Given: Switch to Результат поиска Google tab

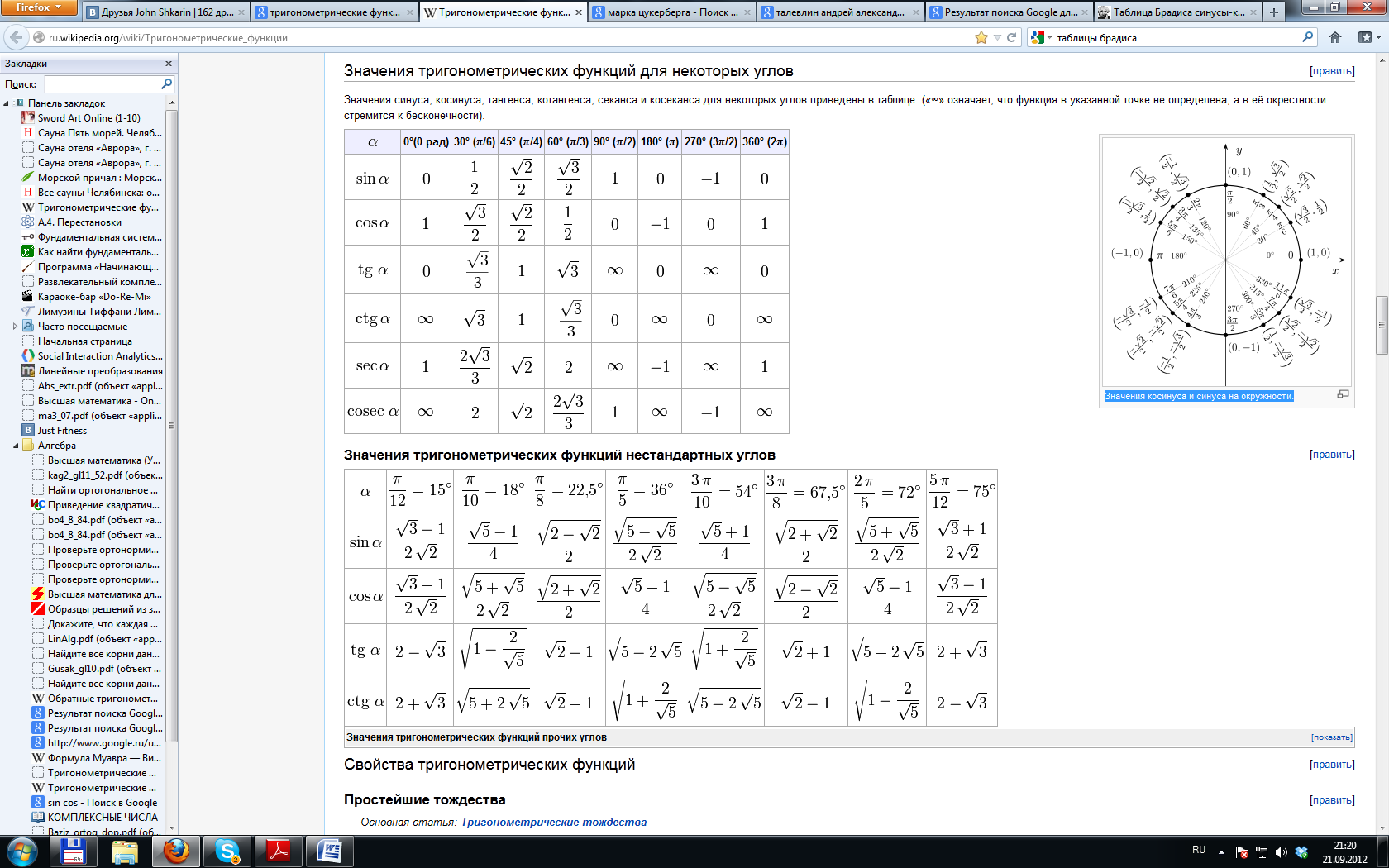Looking at the screenshot, I should point(1010,12).
